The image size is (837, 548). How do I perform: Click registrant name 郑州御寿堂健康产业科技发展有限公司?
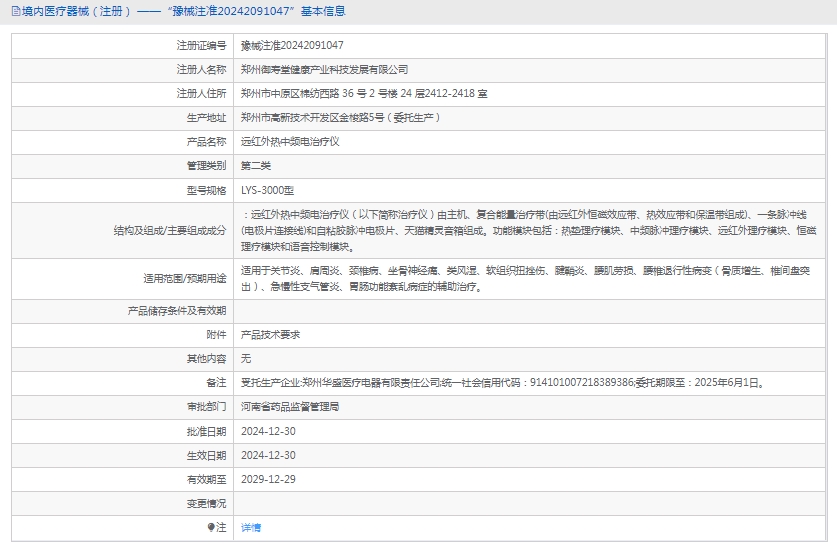click(324, 69)
